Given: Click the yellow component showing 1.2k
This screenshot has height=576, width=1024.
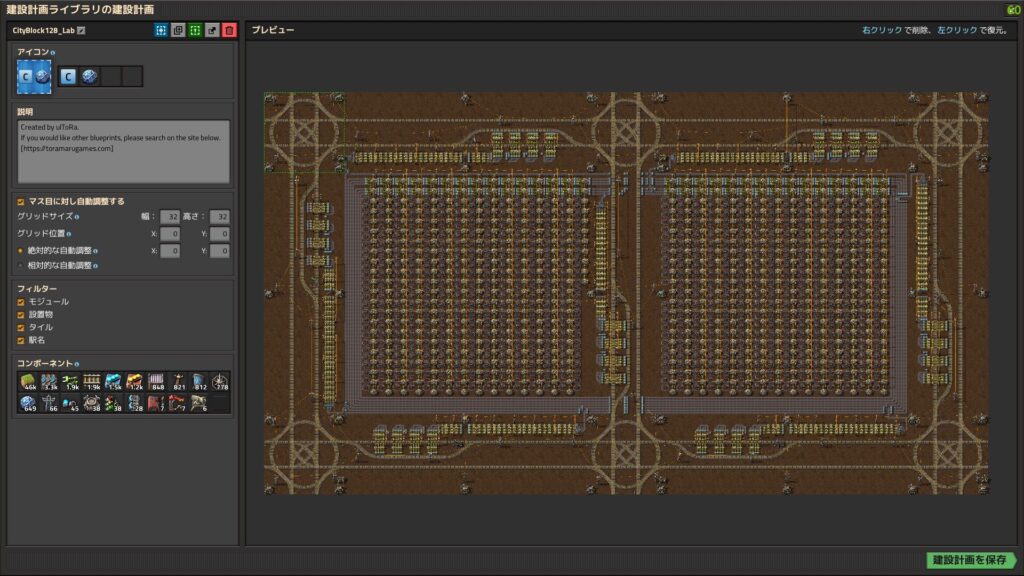Looking at the screenshot, I should pos(135,382).
